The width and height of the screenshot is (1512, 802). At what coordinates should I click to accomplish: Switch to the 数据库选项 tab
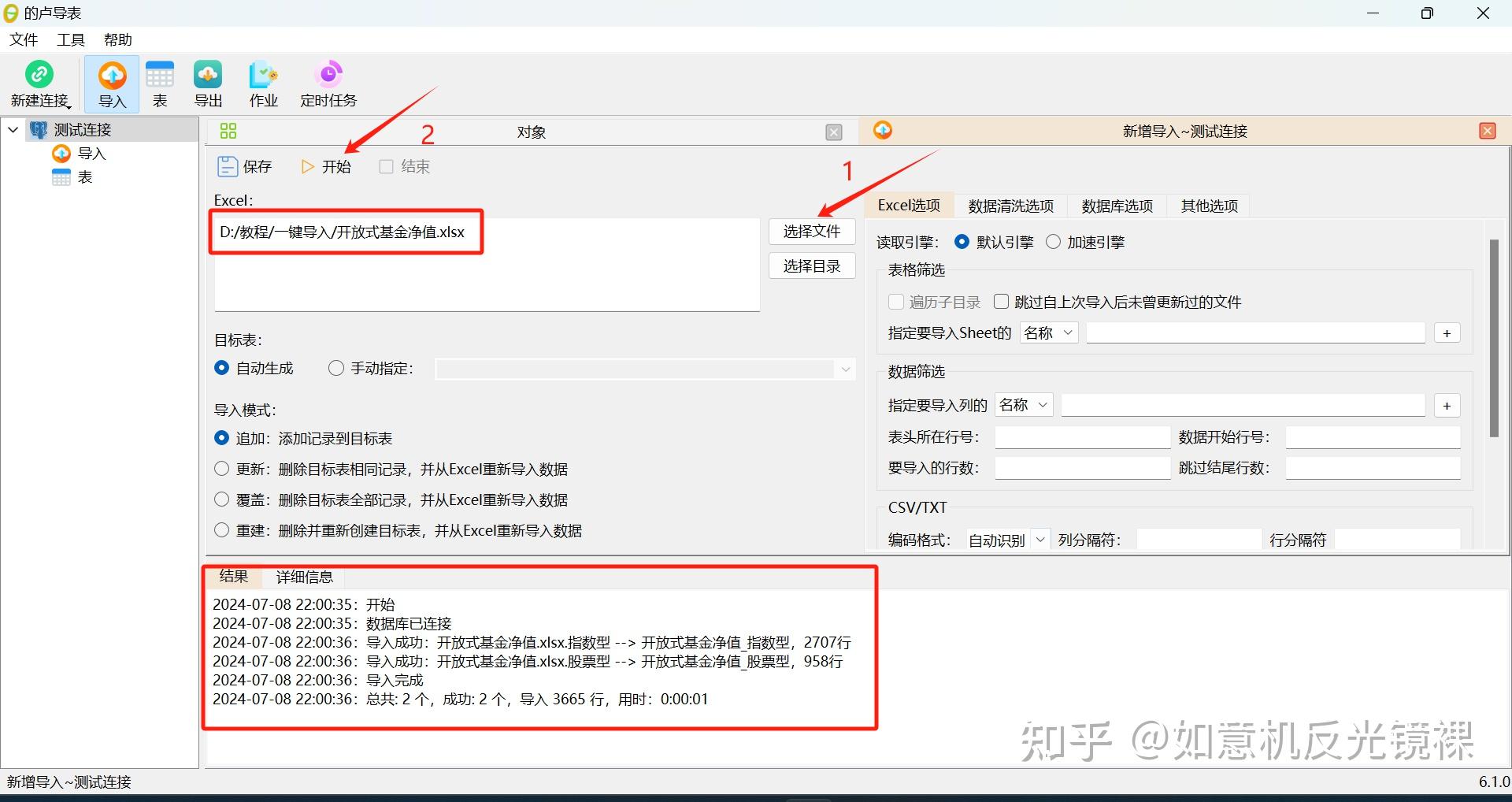[x=1116, y=206]
